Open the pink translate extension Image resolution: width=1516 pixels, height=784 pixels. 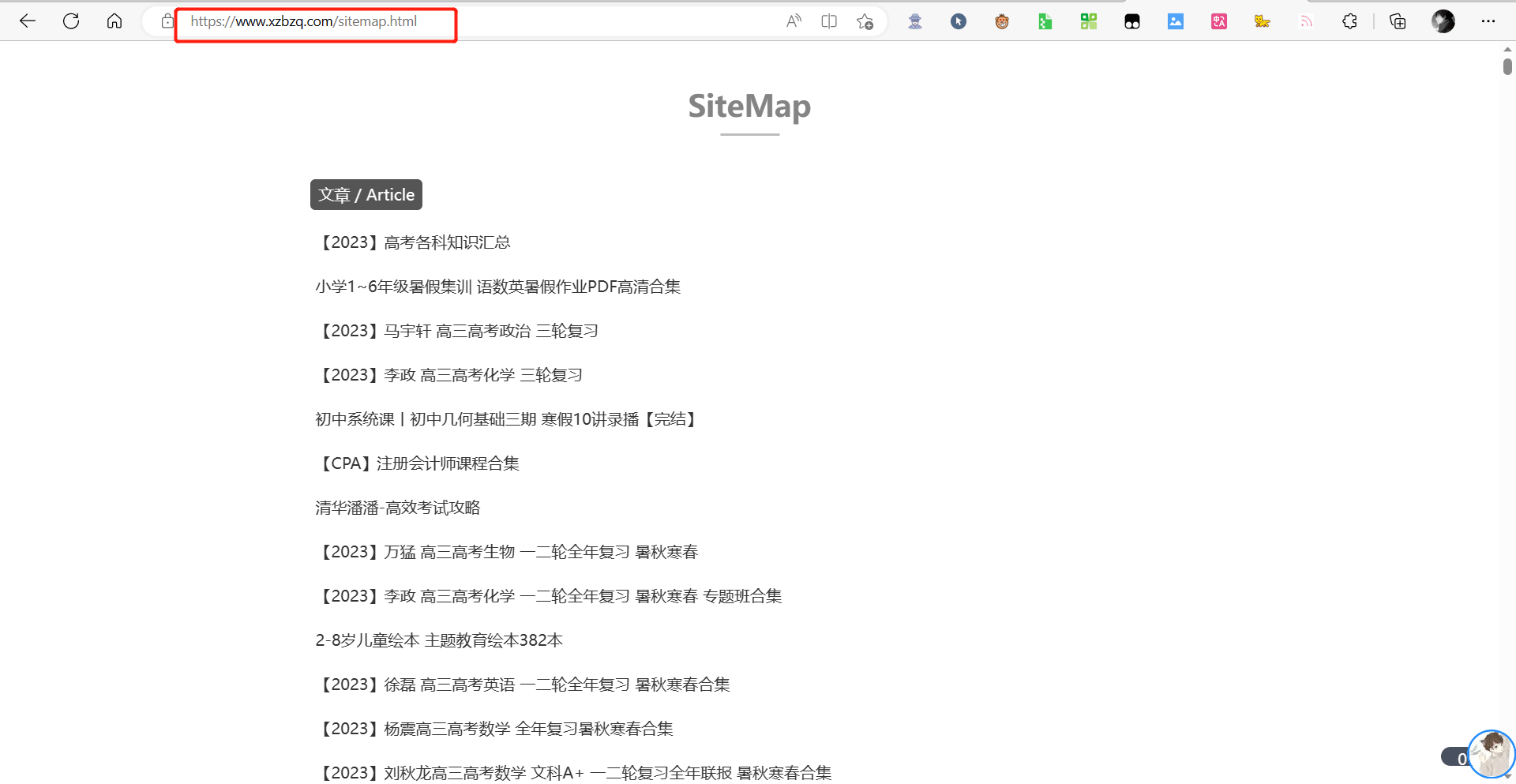coord(1219,21)
